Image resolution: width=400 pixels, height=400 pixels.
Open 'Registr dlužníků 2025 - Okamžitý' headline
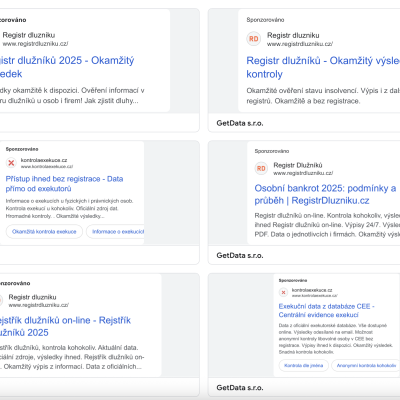(67, 67)
